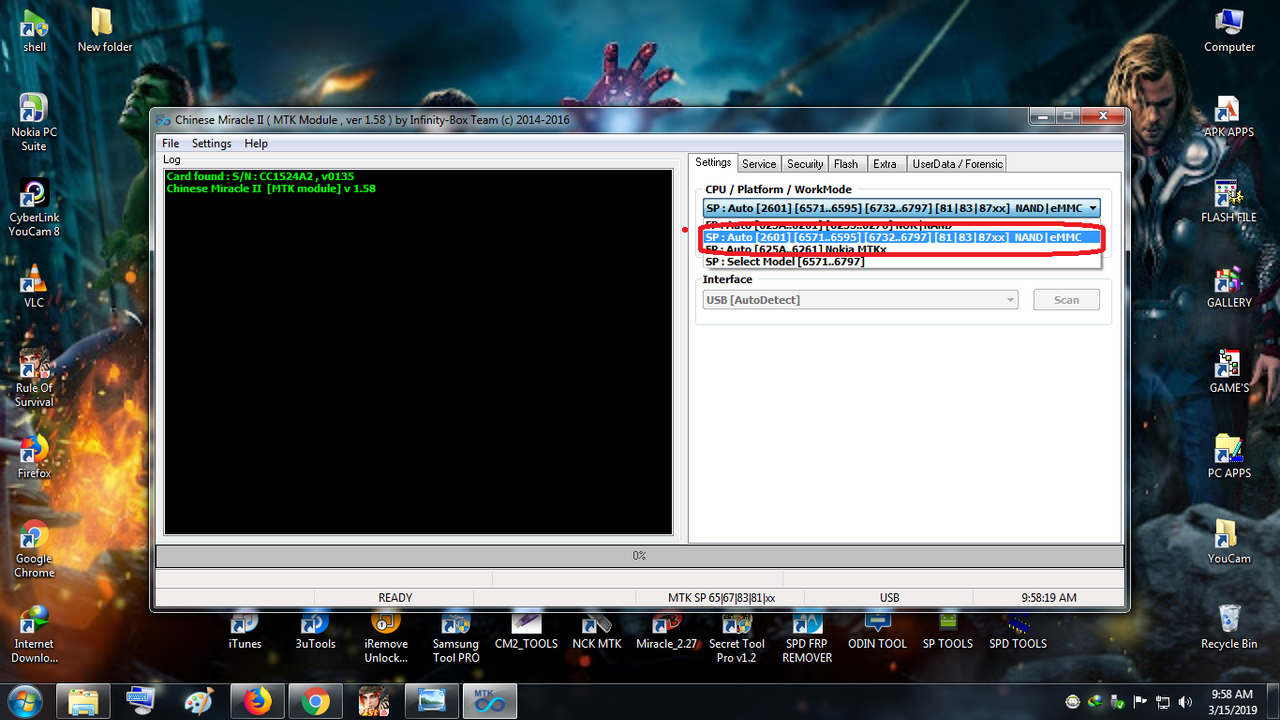Open the shell desktop shortcut
This screenshot has width=1280, height=720.
[x=34, y=30]
